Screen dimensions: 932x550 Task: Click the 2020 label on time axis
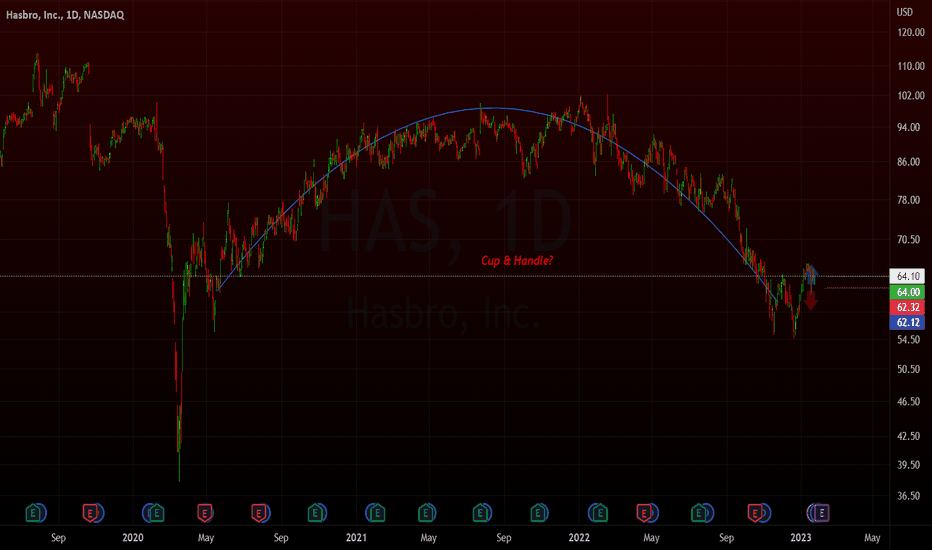click(x=133, y=538)
